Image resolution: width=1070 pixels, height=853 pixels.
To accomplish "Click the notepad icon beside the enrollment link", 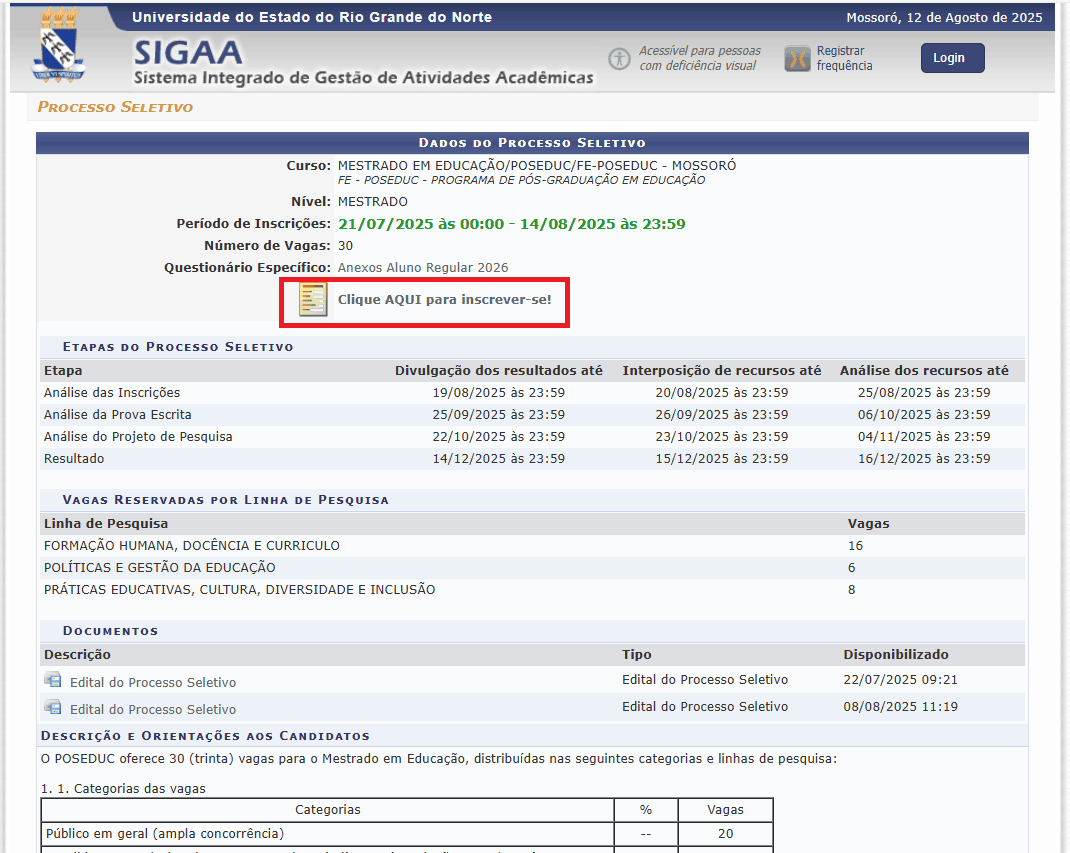I will coord(313,300).
